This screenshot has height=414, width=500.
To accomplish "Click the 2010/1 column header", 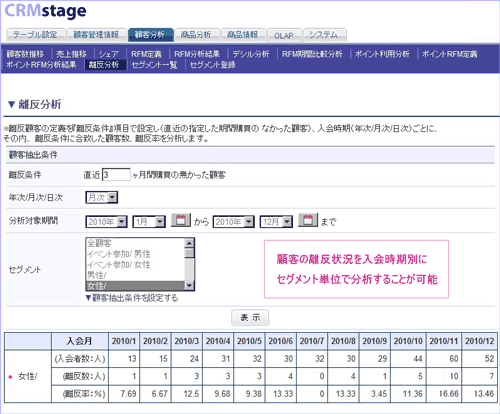I will point(124,341).
